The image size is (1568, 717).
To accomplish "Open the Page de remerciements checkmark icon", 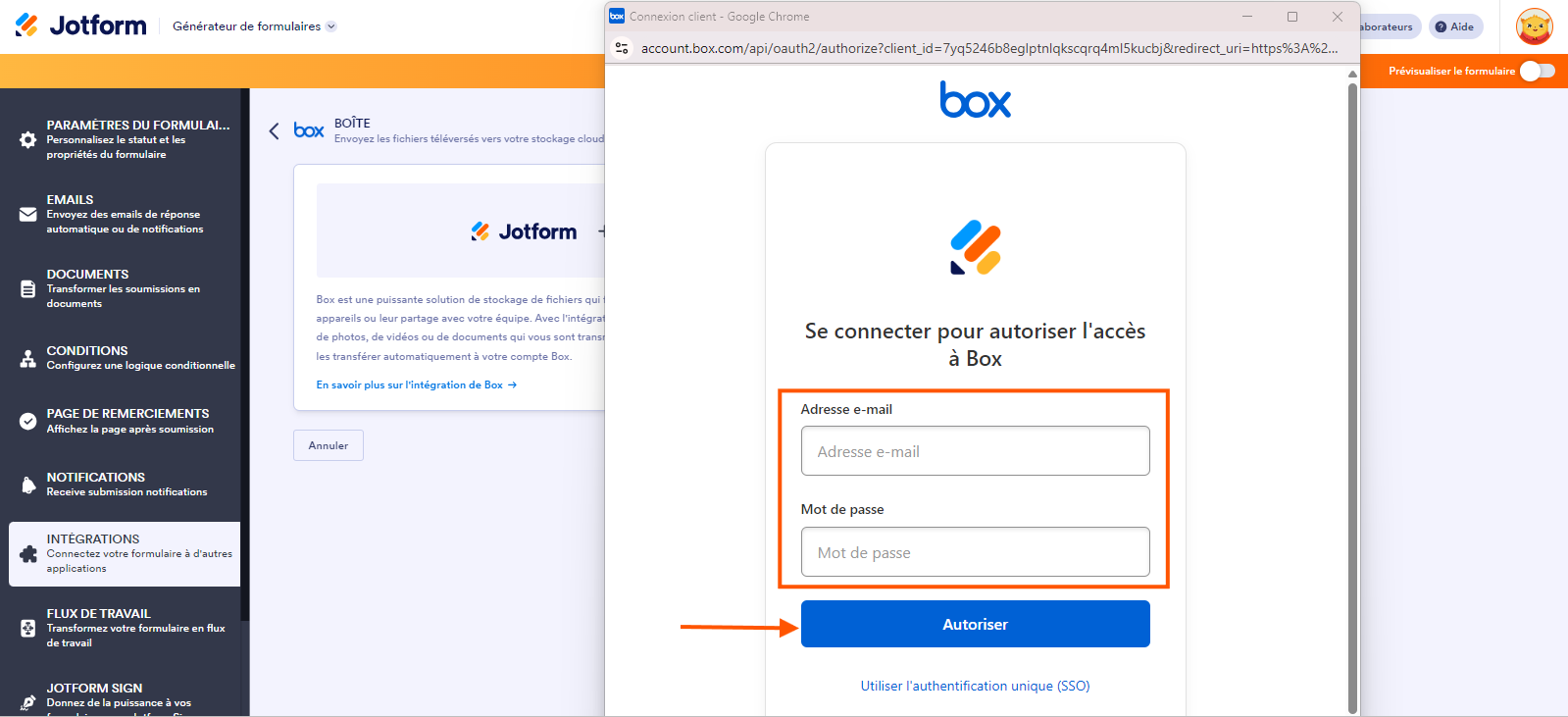I will 28,421.
